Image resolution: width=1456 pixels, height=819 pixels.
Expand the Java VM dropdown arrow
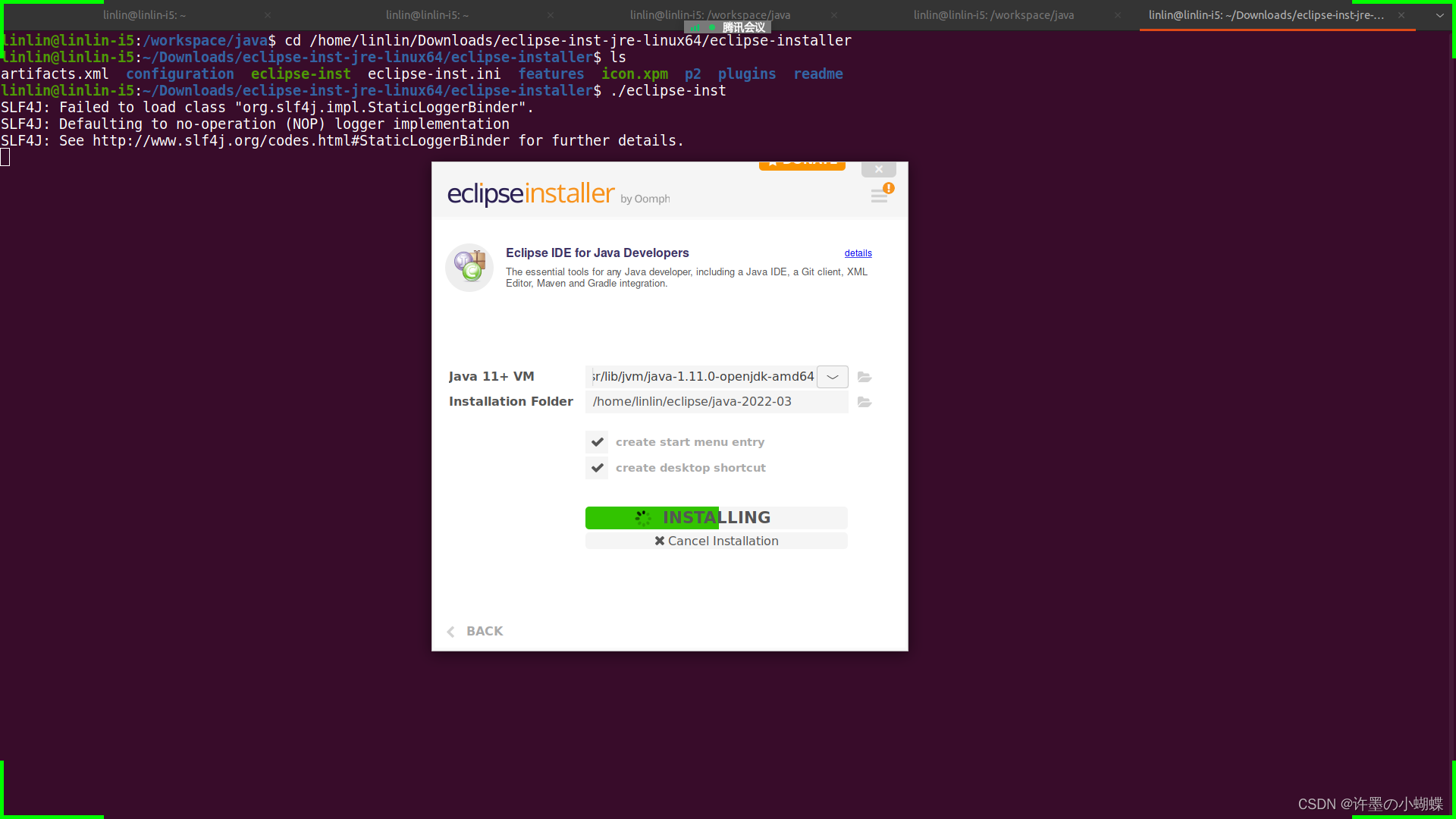point(833,377)
